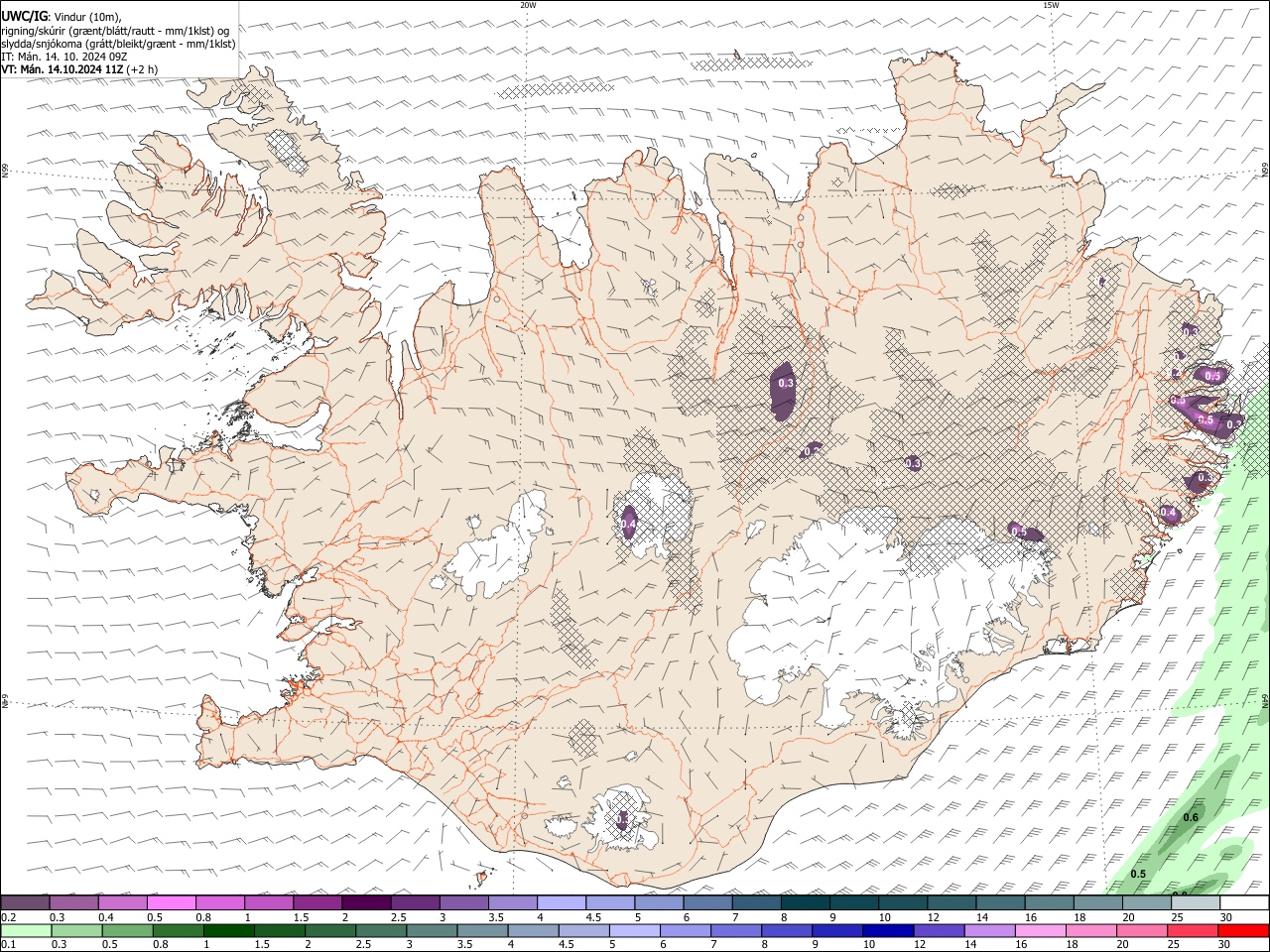Click the 0.4 snow patch on the central glacier
1270x952 pixels.
629,522
